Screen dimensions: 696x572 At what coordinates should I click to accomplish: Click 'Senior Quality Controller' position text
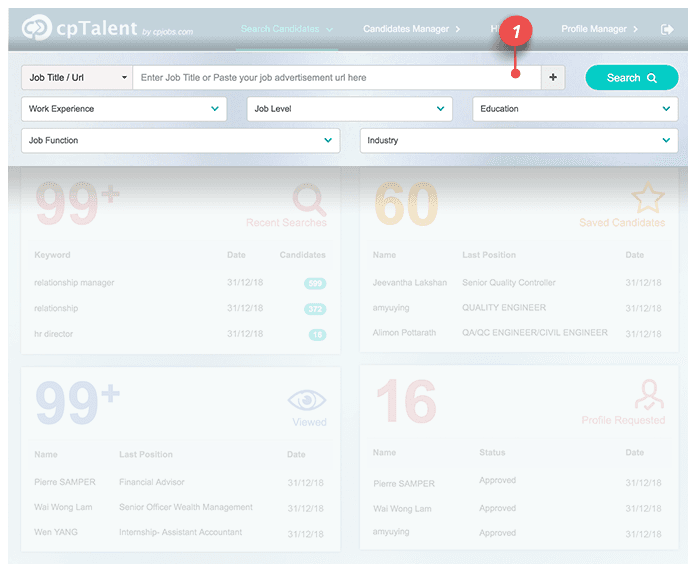pyautogui.click(x=509, y=283)
